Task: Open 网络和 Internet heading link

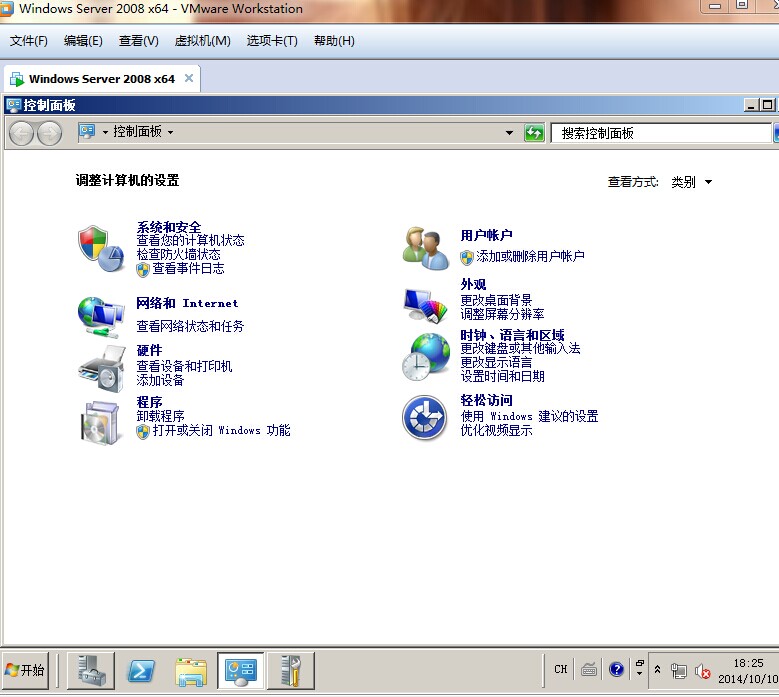Action: click(x=187, y=303)
